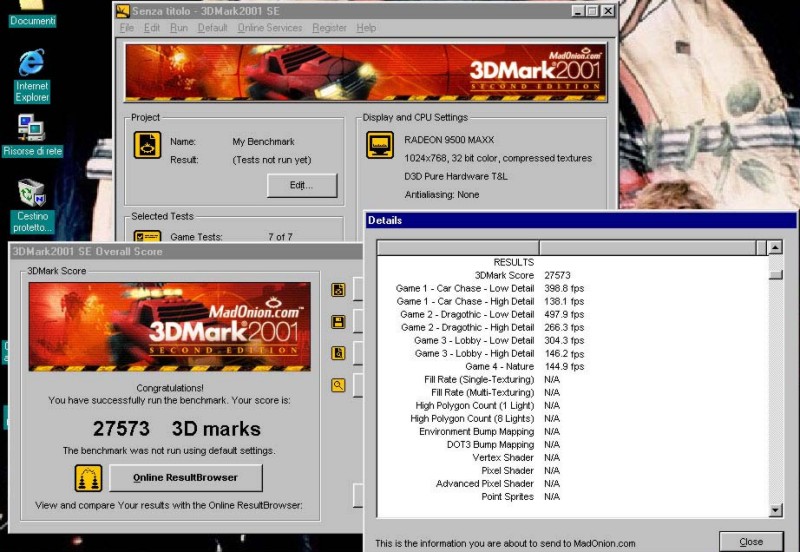800x552 pixels.
Task: Select DOT3 Bump Mapping row
Action: (572, 444)
